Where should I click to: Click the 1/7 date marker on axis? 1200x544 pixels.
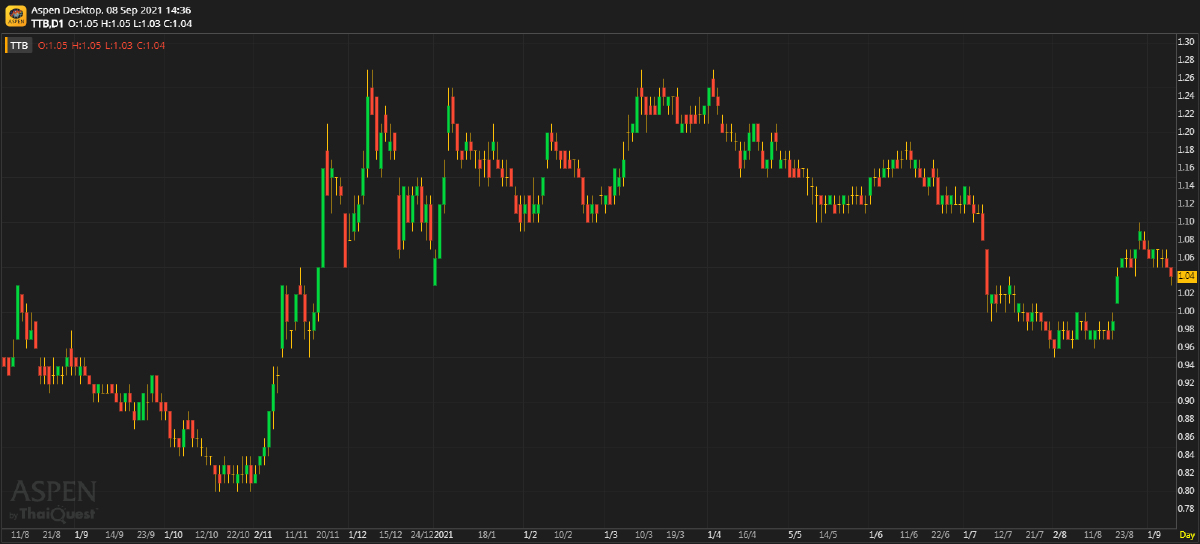pyautogui.click(x=970, y=536)
